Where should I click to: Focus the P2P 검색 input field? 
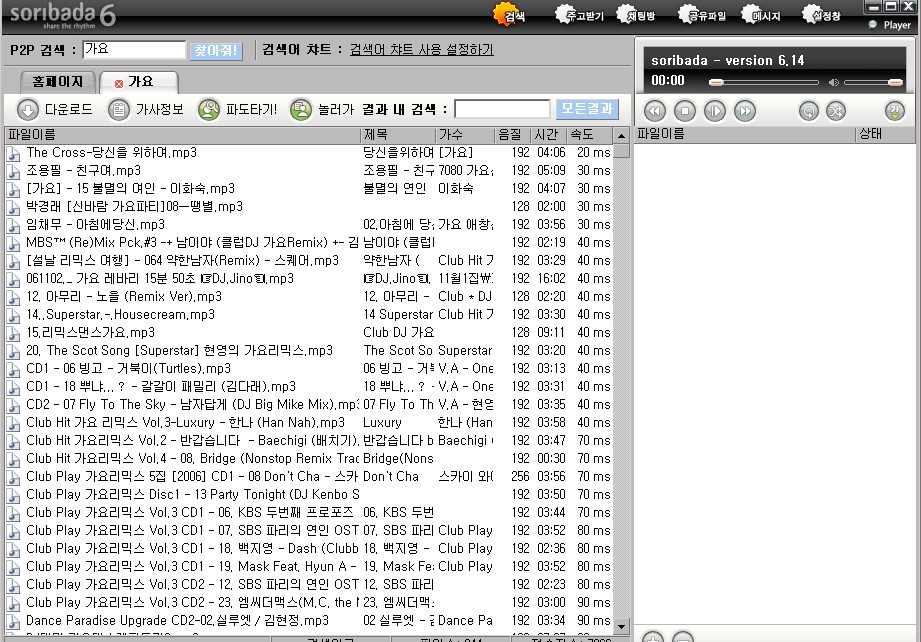pyautogui.click(x=134, y=49)
